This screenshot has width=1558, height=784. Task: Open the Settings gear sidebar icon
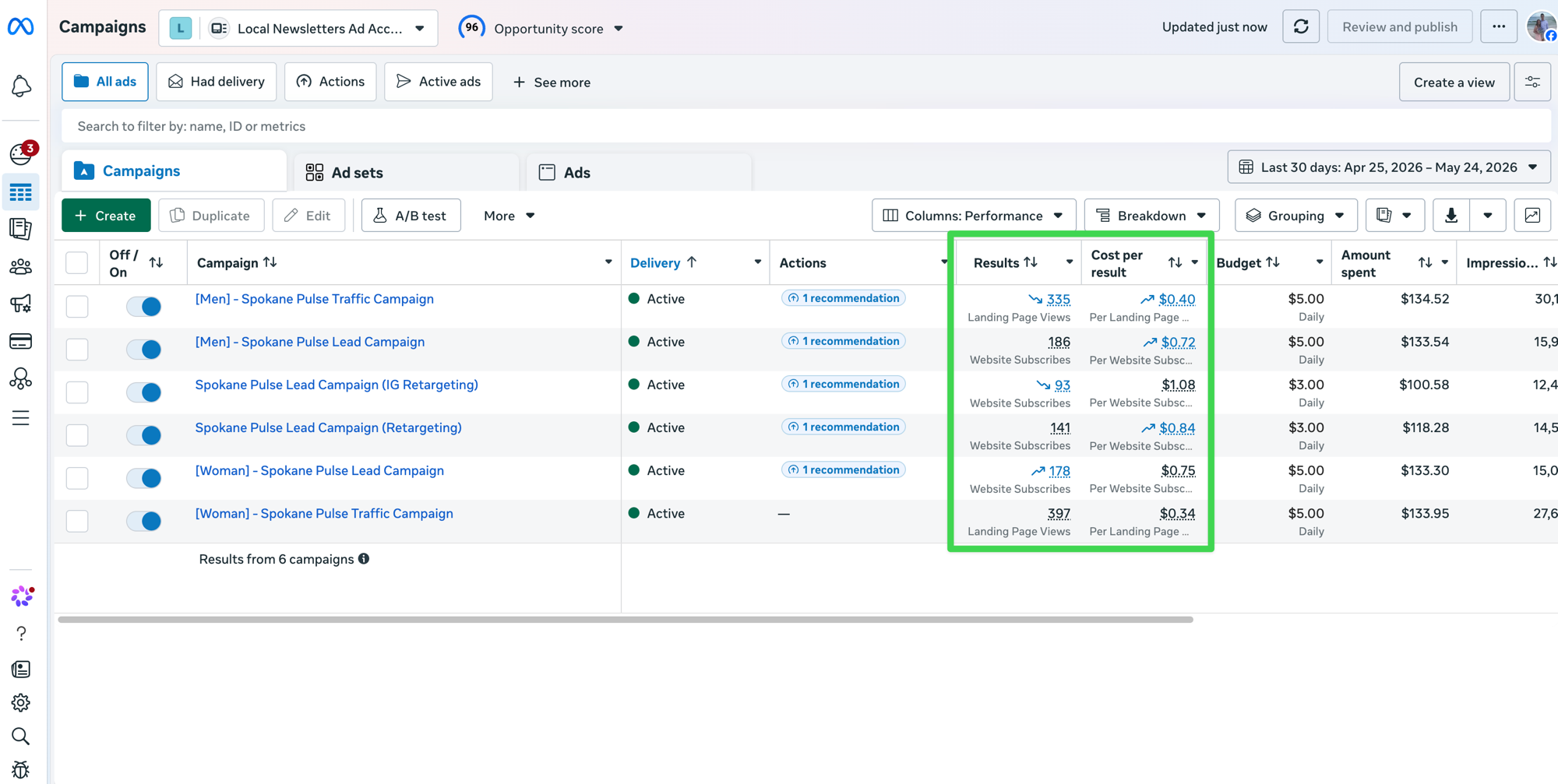pos(21,703)
